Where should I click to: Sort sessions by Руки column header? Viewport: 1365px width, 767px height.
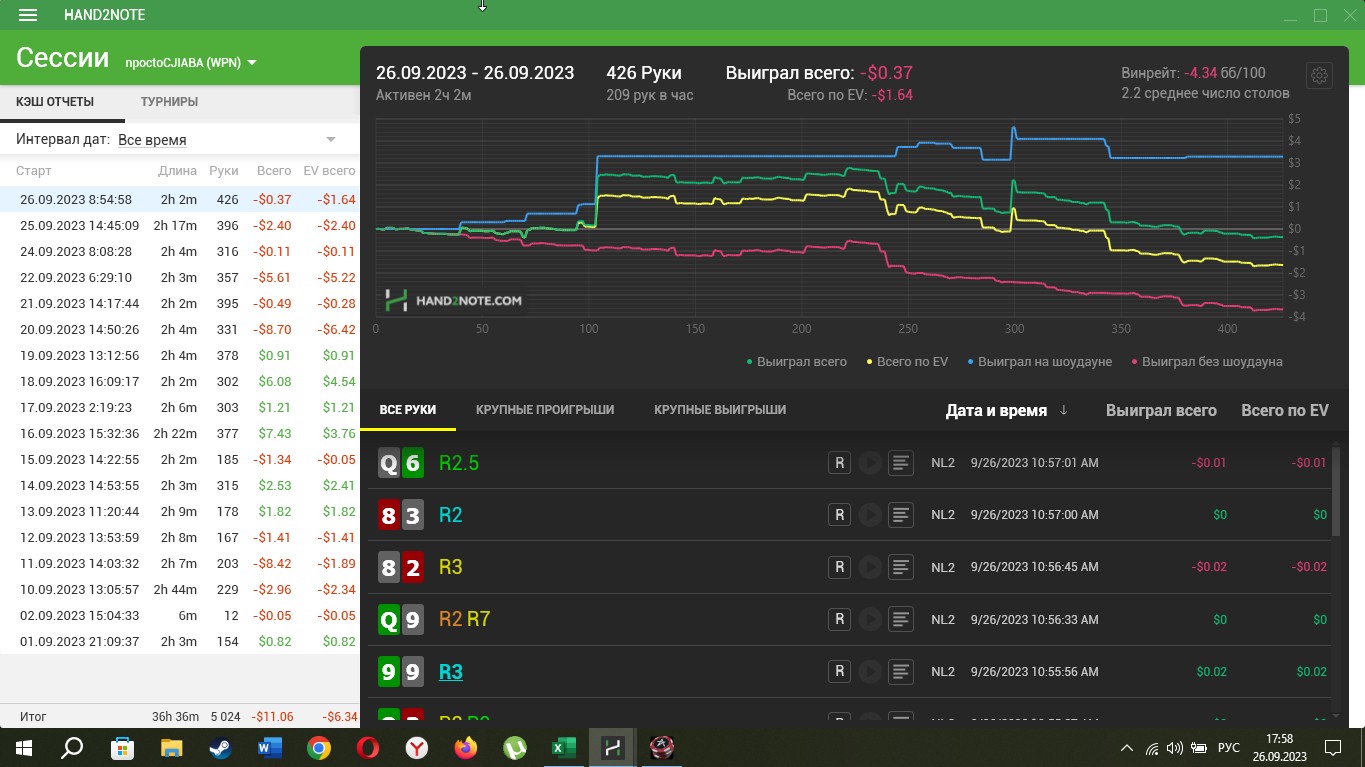point(224,171)
